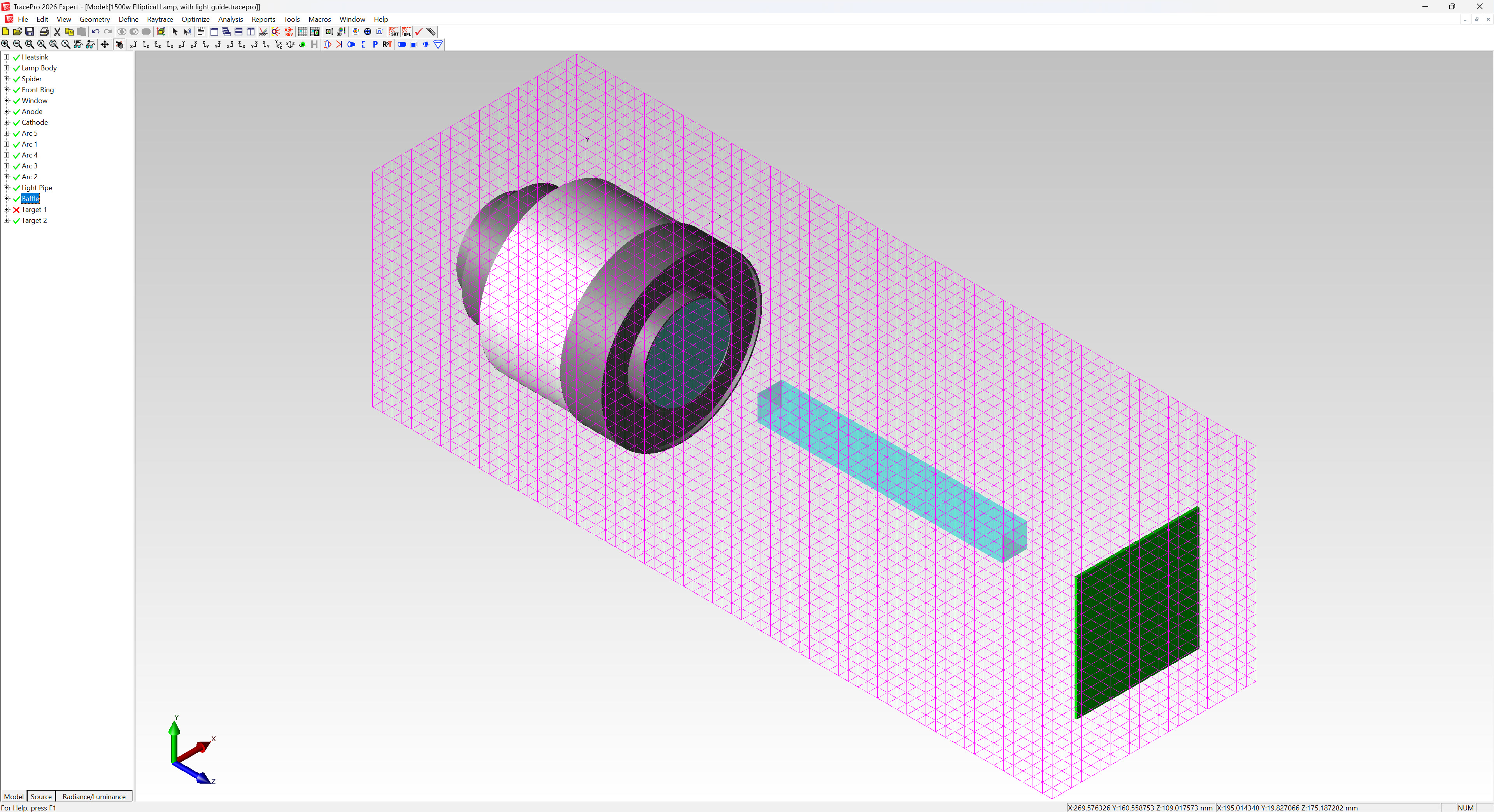Switch to the Radiance/Luminance tab
Image resolution: width=1494 pixels, height=812 pixels.
click(x=94, y=796)
